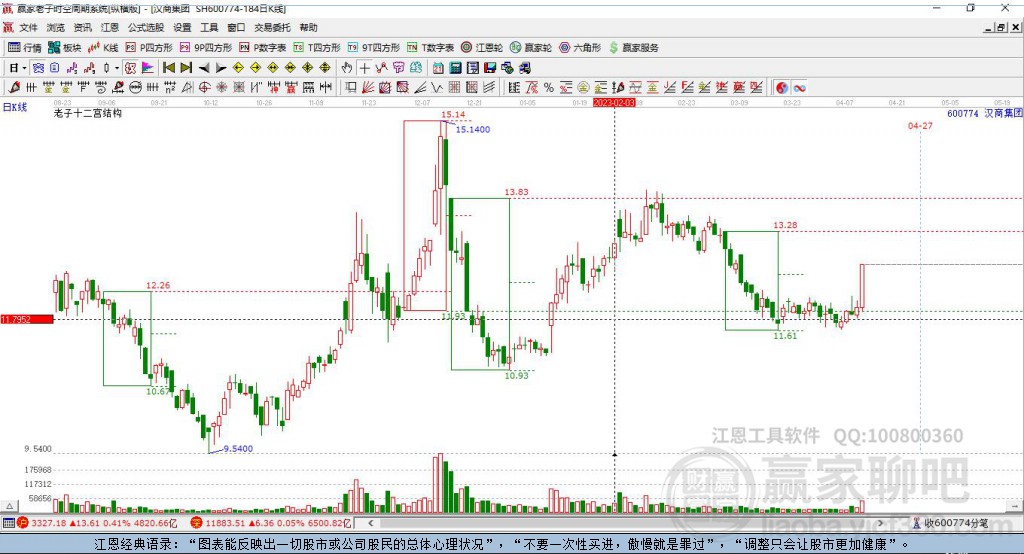
Task: Open the 9T四方形 tool
Action: tap(374, 48)
